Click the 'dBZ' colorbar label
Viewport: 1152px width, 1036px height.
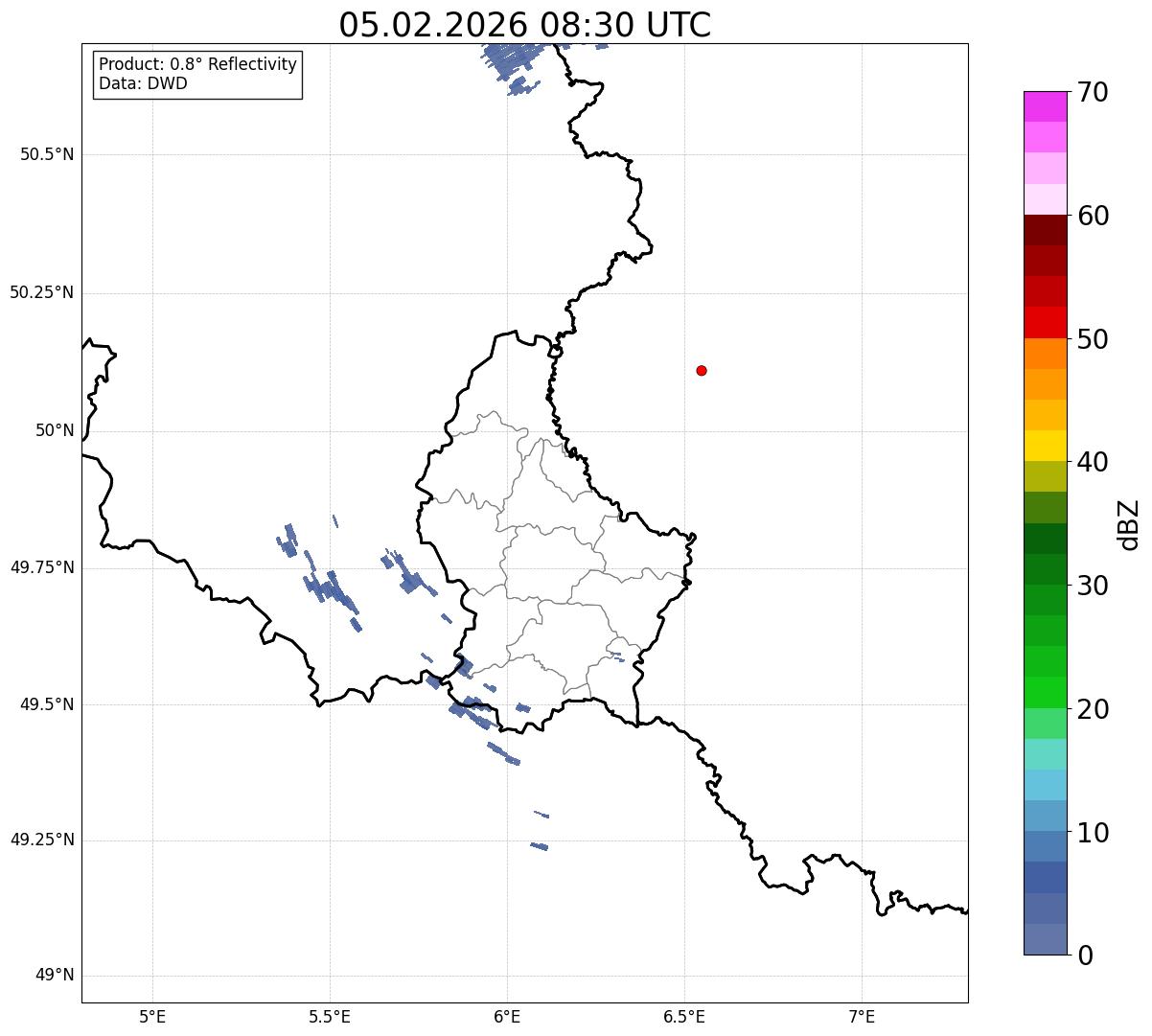coord(1129,524)
